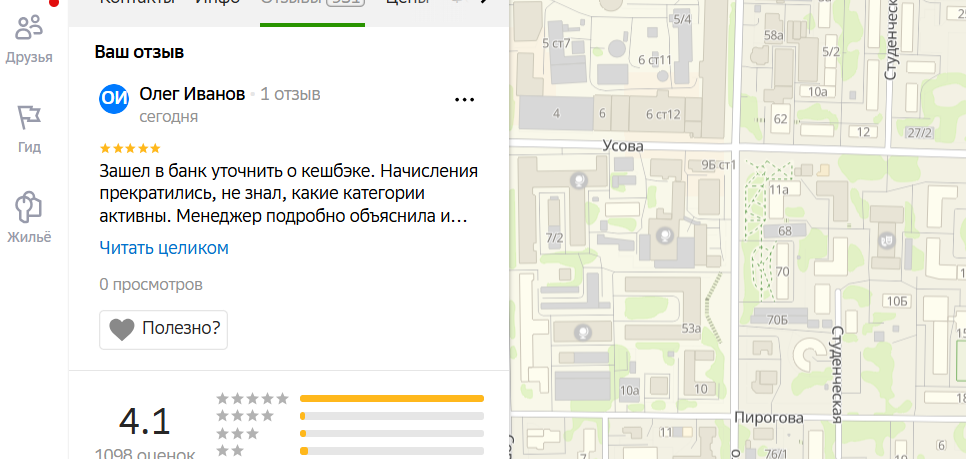Click the 0 просмотров view counter
Viewport: 966px width, 459px height.
point(151,285)
